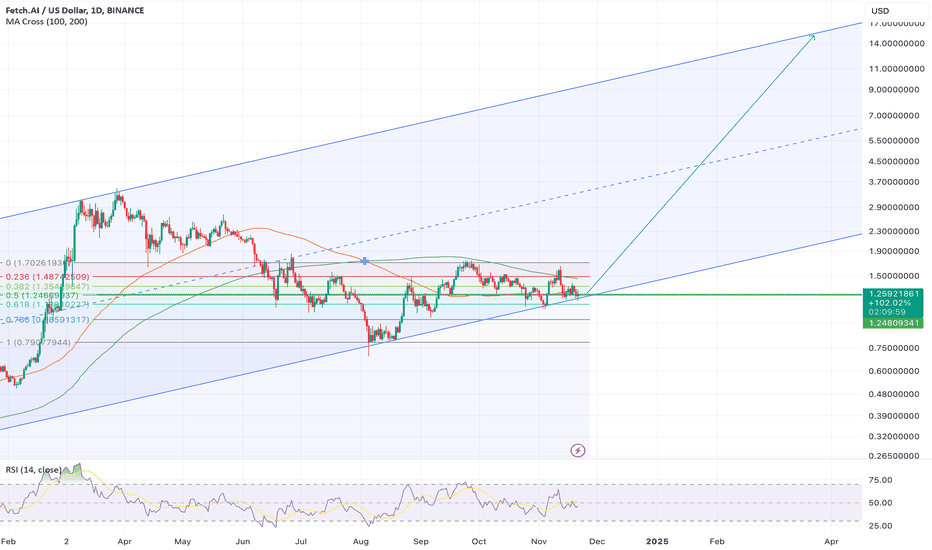Click the +102.02% change value
Image resolution: width=932 pixels, height=550 pixels.
(889, 303)
